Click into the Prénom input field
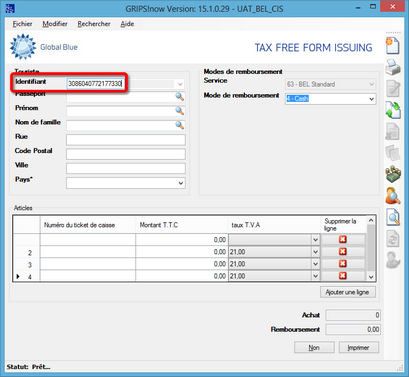Screen dimensions: 409x377 pos(121,111)
